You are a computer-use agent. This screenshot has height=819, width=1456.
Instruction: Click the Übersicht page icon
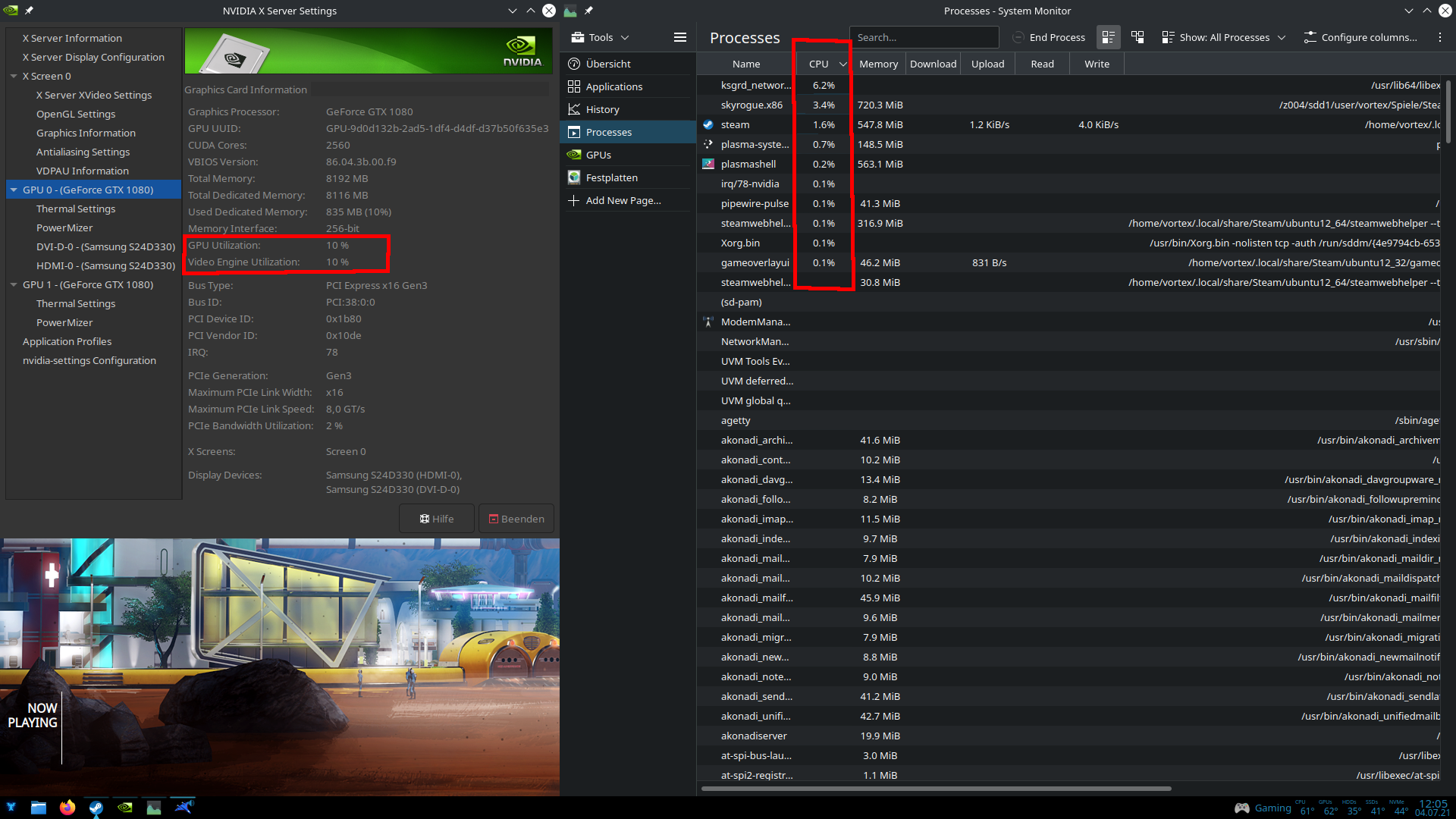pos(574,64)
